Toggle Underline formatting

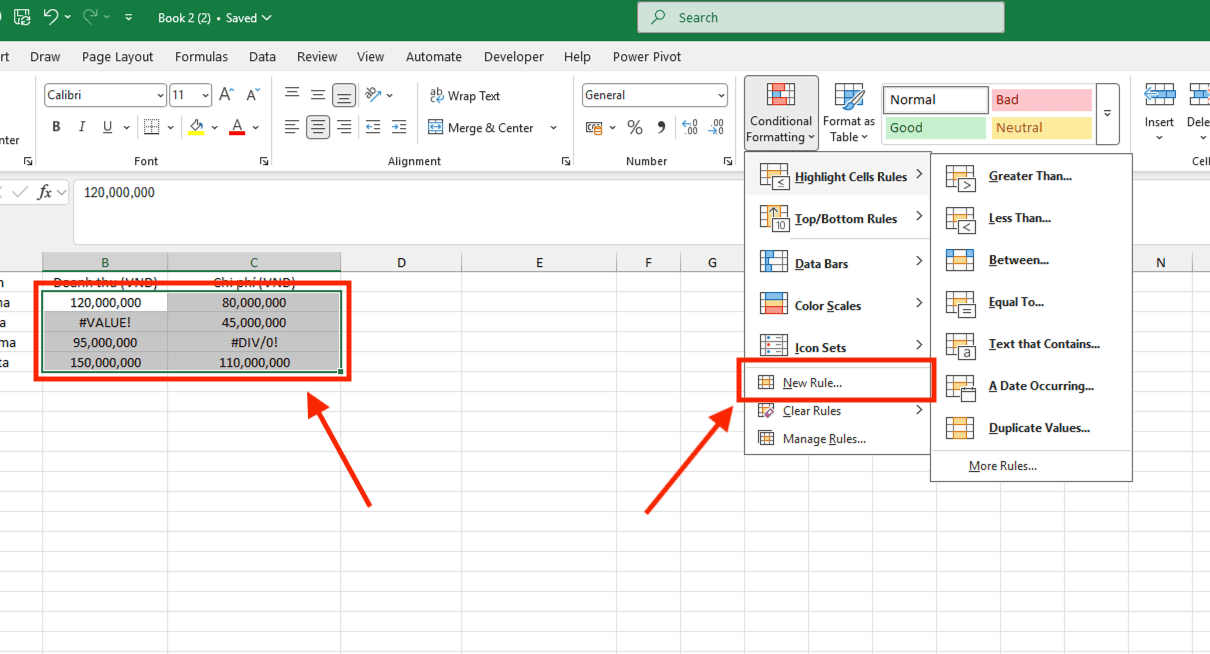click(106, 127)
